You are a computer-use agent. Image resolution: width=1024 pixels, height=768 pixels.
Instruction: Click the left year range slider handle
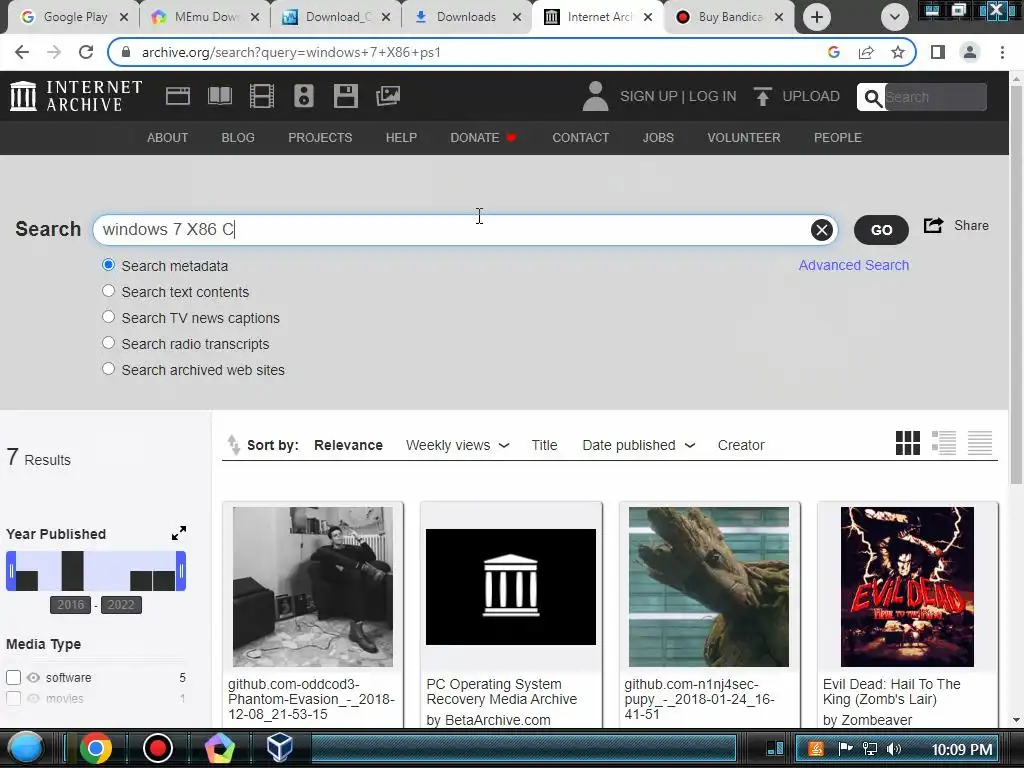click(x=11, y=571)
